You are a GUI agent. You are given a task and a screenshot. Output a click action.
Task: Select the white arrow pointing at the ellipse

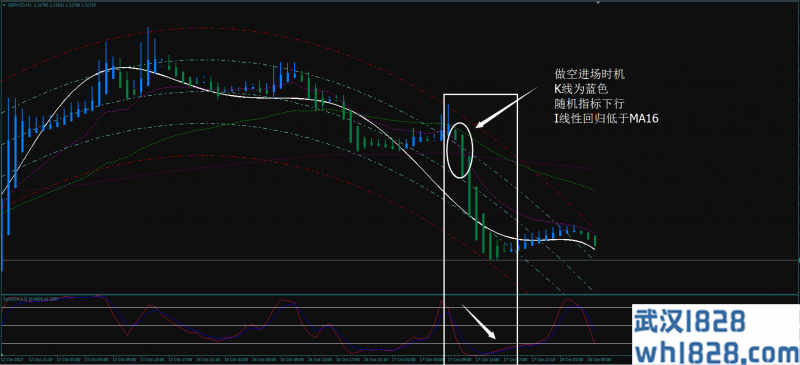[506, 107]
